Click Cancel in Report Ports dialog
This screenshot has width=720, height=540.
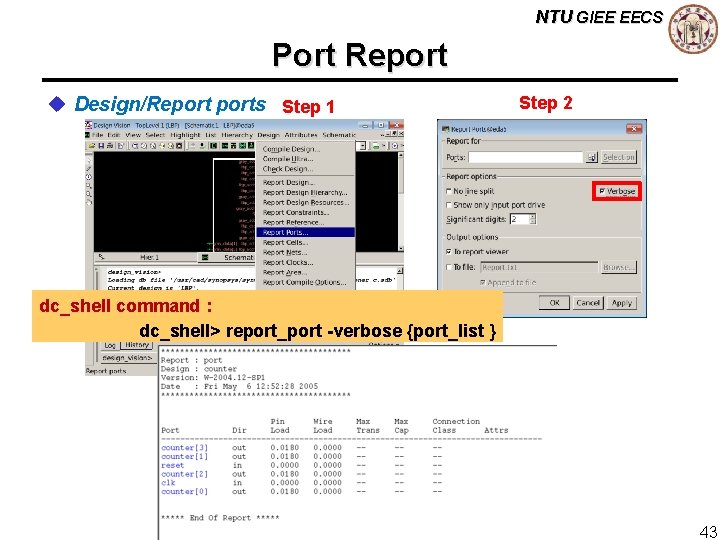pyautogui.click(x=588, y=303)
